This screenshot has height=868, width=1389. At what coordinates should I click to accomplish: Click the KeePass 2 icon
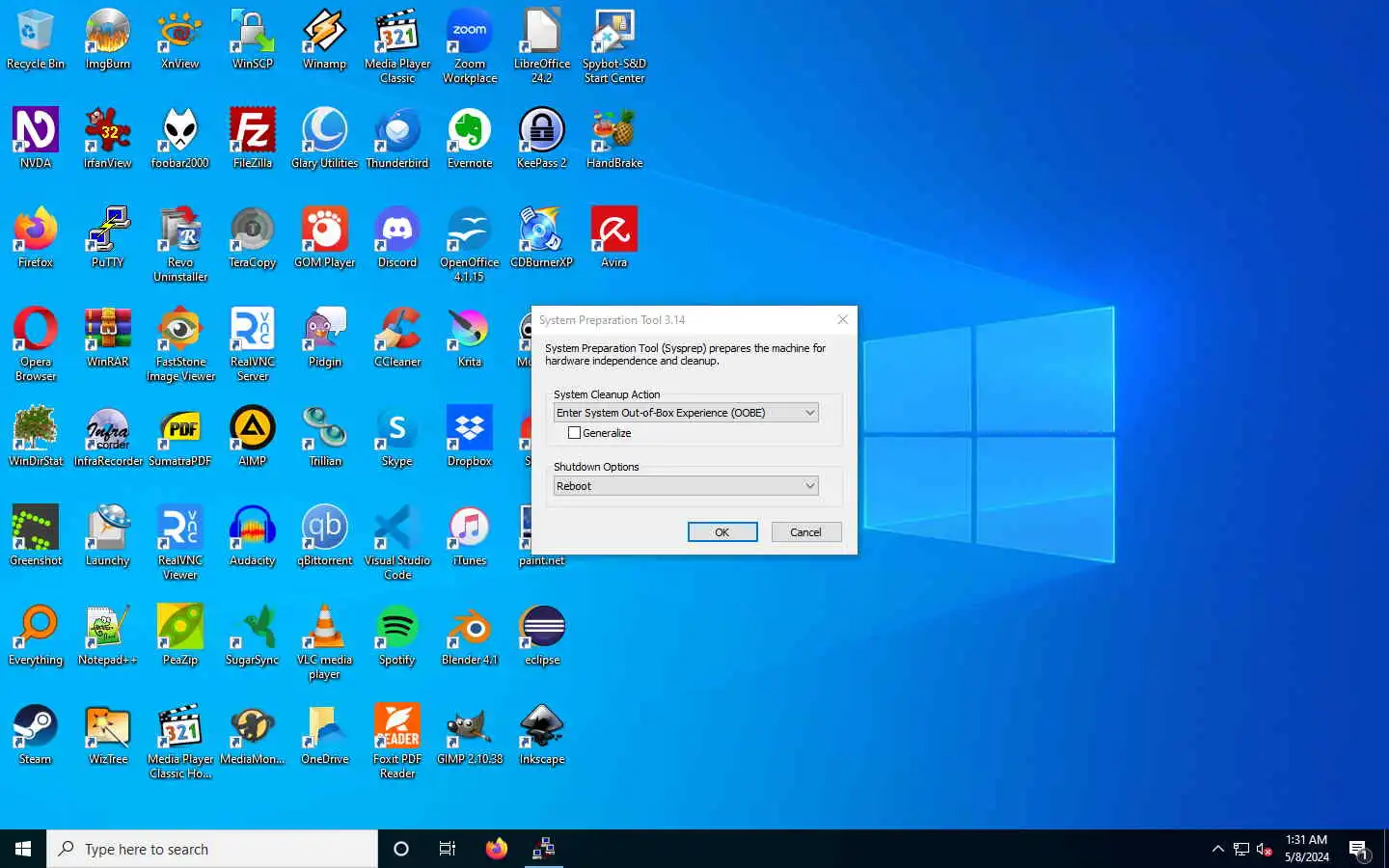pyautogui.click(x=542, y=140)
